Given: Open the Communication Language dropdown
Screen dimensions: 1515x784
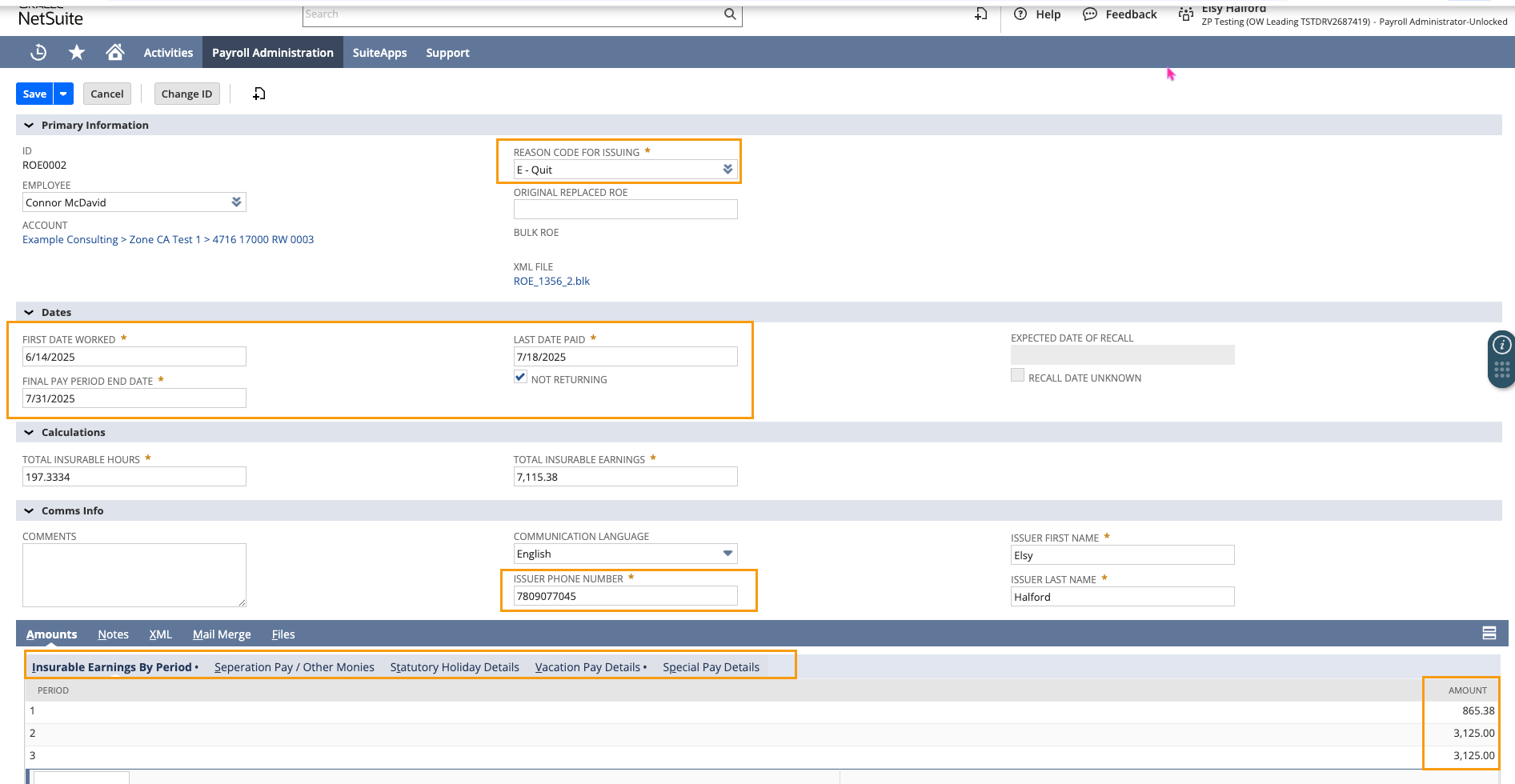Looking at the screenshot, I should point(727,554).
